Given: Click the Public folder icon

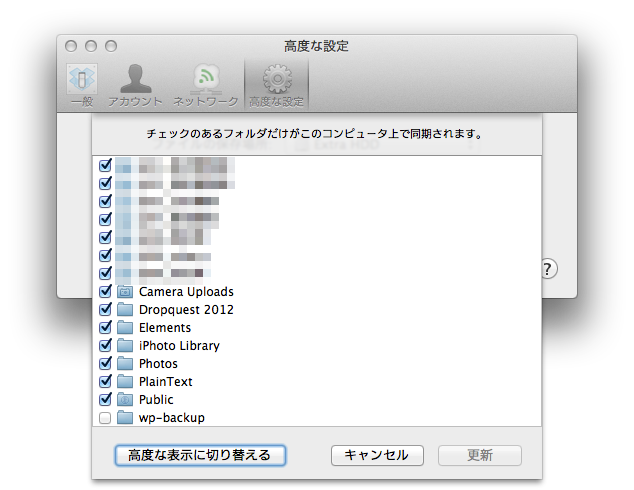Looking at the screenshot, I should 125,400.
